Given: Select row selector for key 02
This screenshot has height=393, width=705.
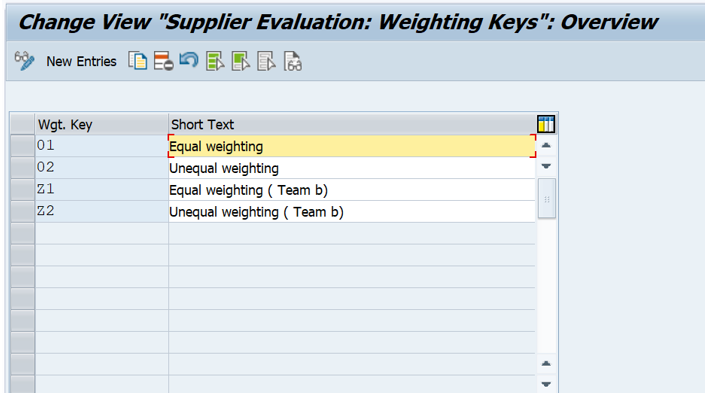Looking at the screenshot, I should coord(22,167).
